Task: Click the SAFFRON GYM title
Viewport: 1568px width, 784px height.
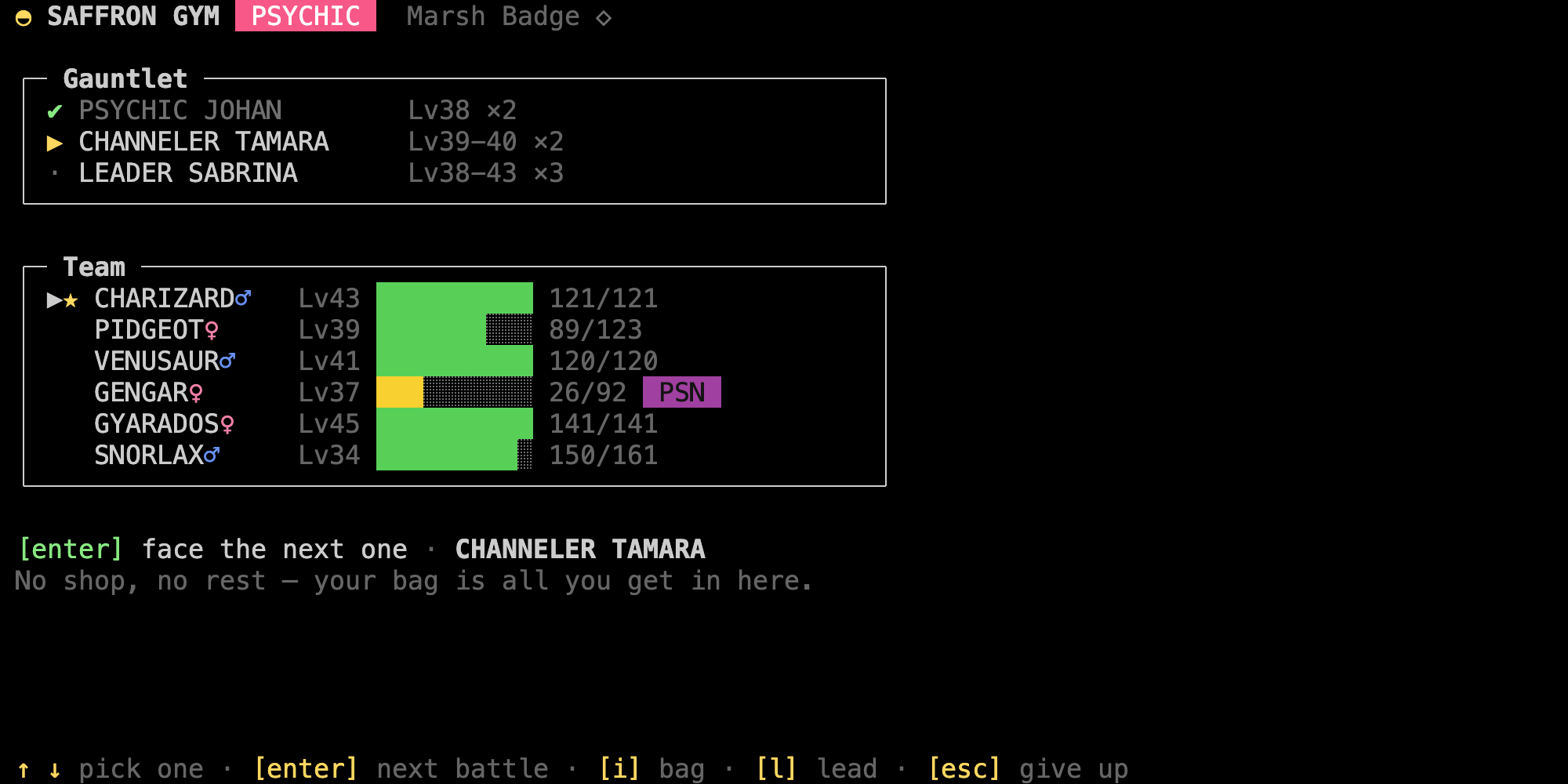Action: tap(133, 16)
